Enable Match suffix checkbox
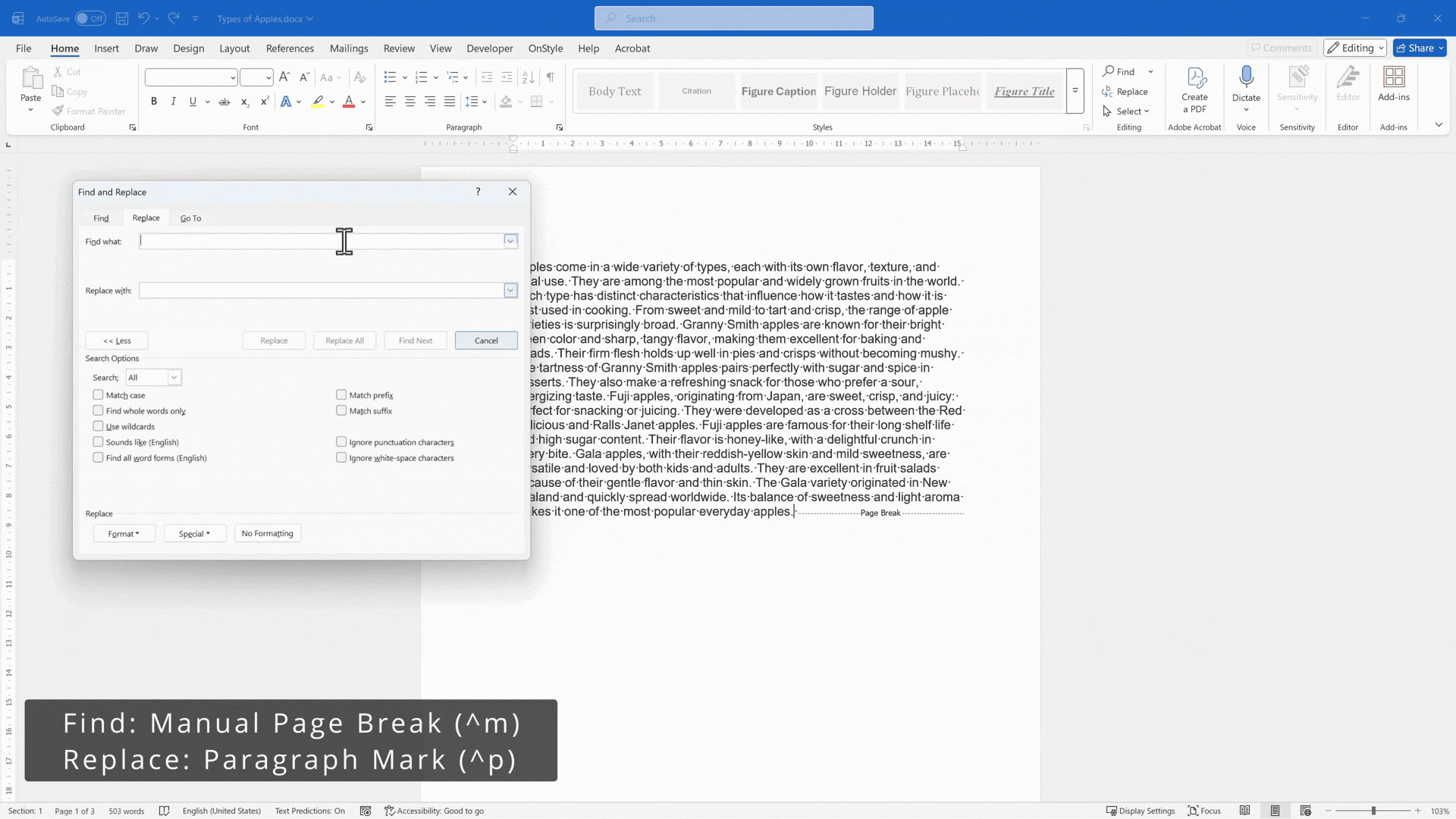This screenshot has height=819, width=1456. (341, 410)
